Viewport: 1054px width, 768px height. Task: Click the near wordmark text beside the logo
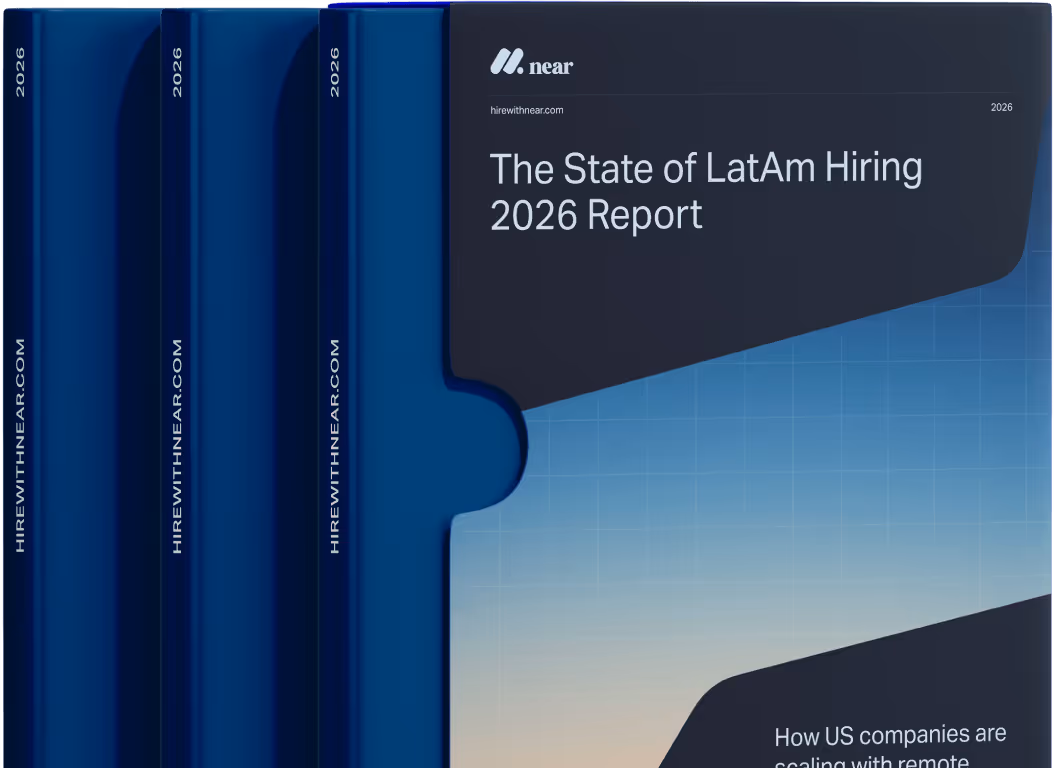point(551,67)
